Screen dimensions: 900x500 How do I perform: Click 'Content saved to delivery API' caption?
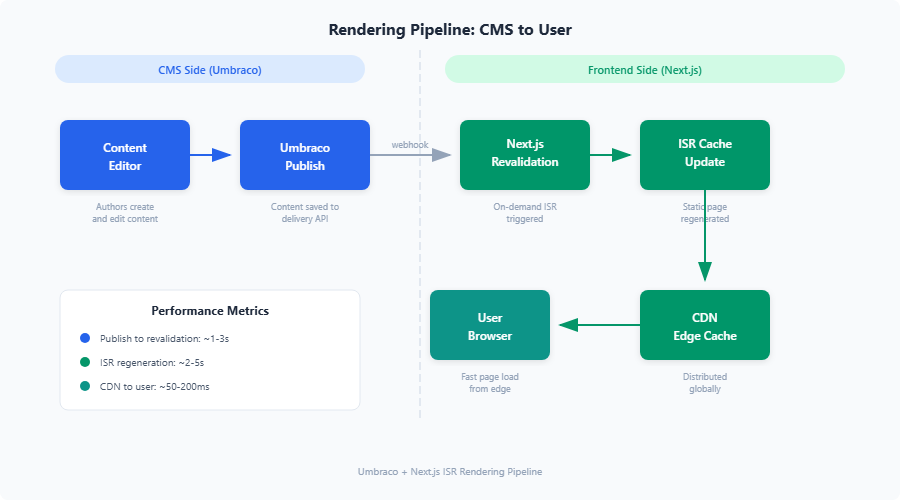pos(305,212)
